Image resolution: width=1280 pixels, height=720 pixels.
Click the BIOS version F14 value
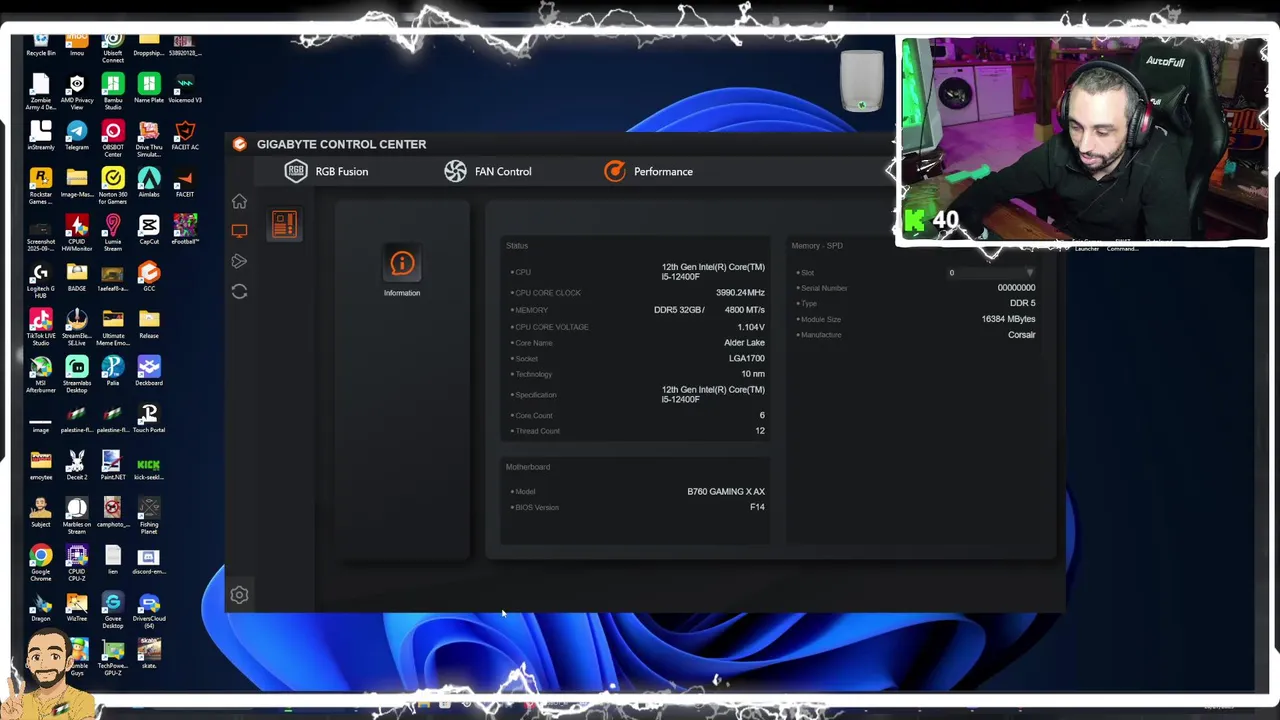click(x=757, y=507)
